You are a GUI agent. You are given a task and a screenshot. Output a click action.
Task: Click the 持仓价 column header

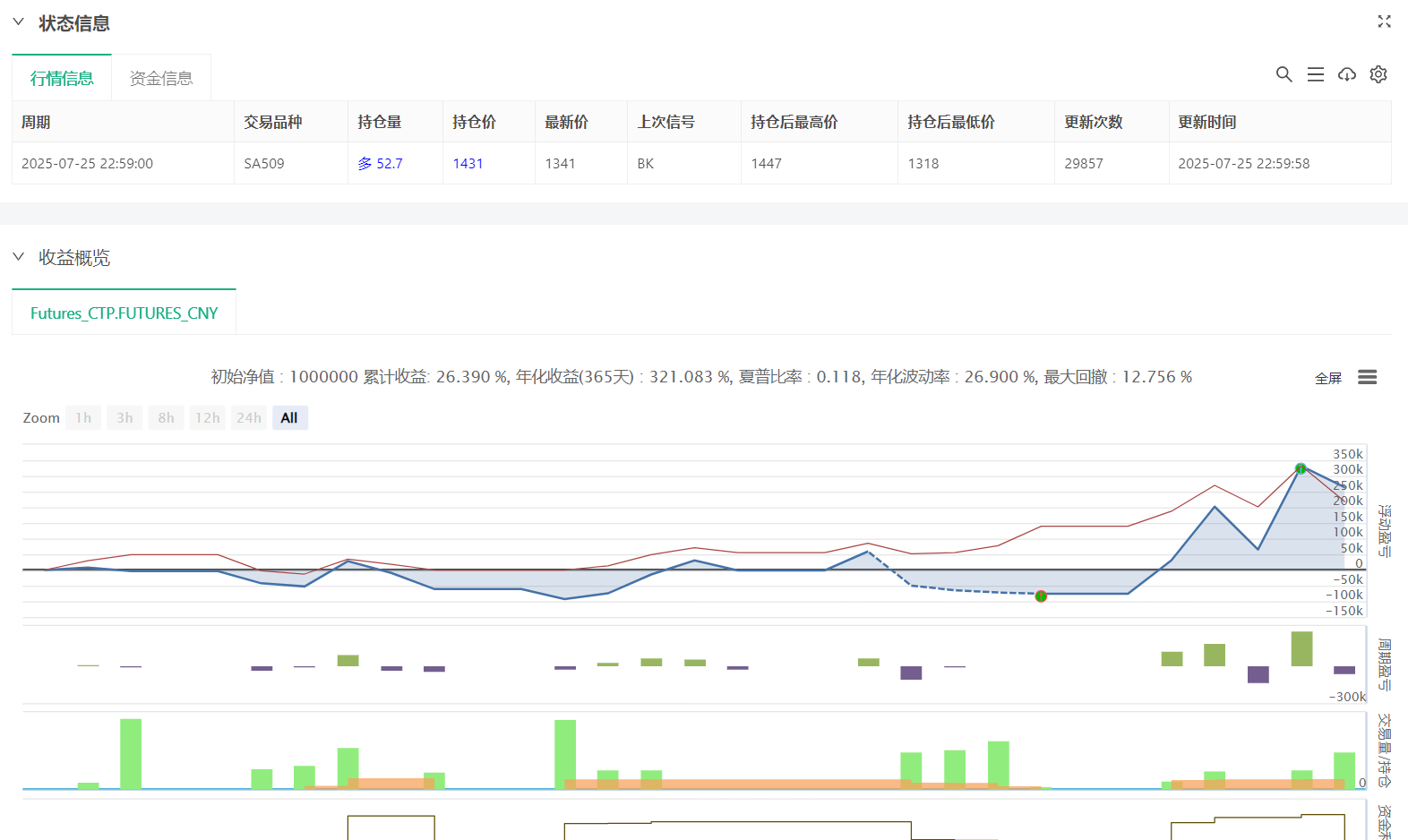coord(489,122)
